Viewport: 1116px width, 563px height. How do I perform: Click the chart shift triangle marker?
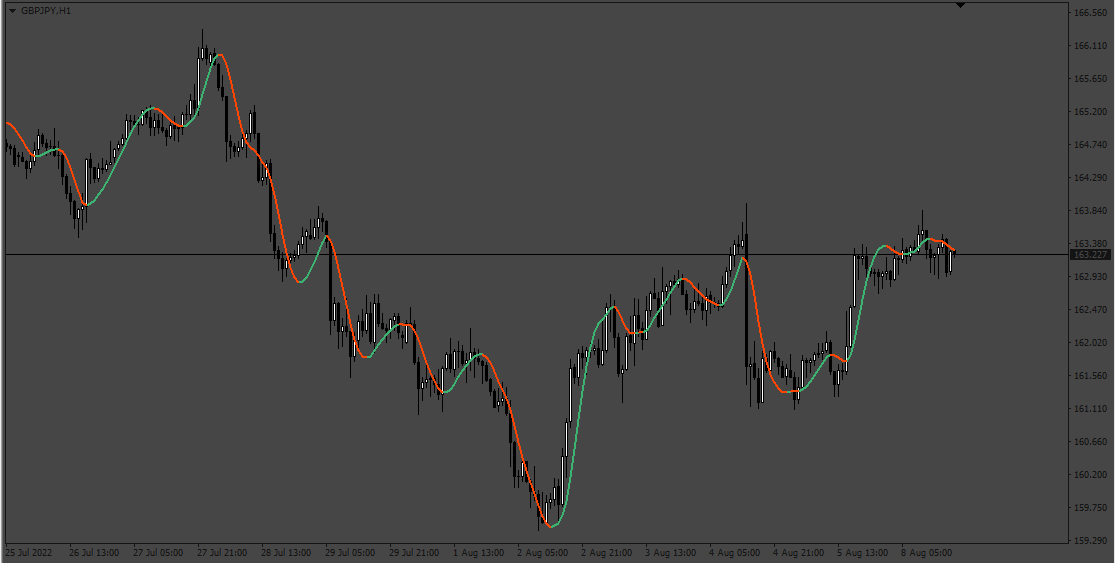960,5
